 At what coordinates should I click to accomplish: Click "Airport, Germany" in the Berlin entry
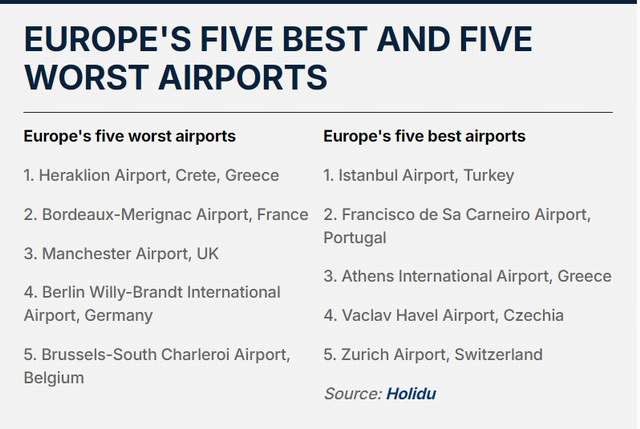point(88,316)
